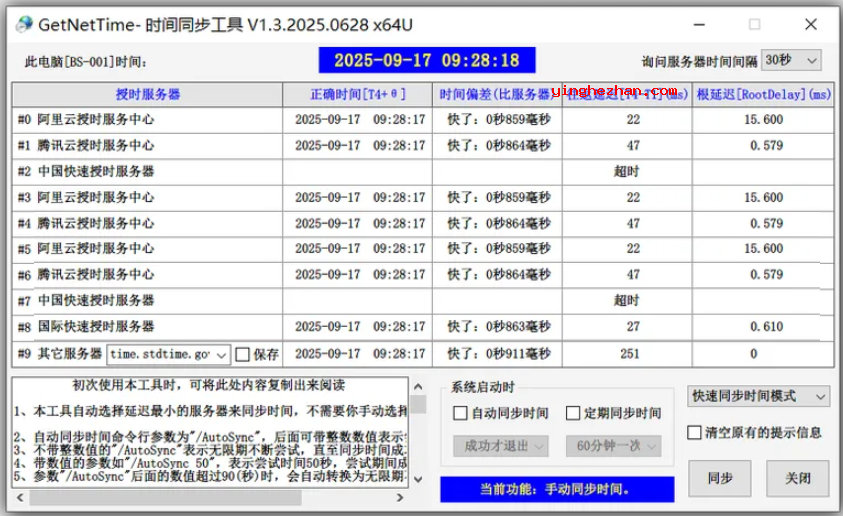Enable the 定期同步时间 checkbox
The image size is (843, 516).
(x=573, y=413)
